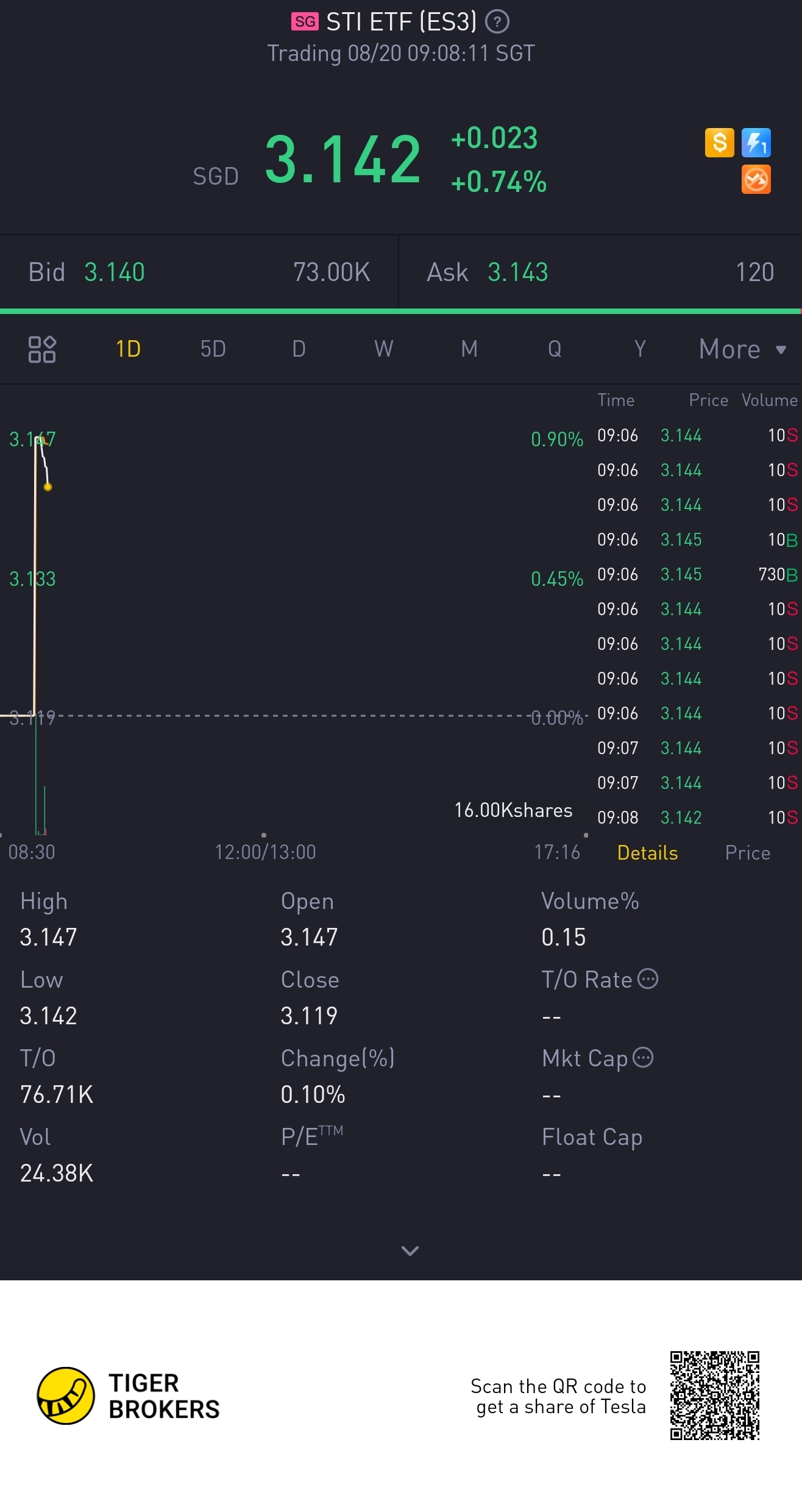
Task: Tap the Tiger Brokers logo
Action: pyautogui.click(x=66, y=1396)
